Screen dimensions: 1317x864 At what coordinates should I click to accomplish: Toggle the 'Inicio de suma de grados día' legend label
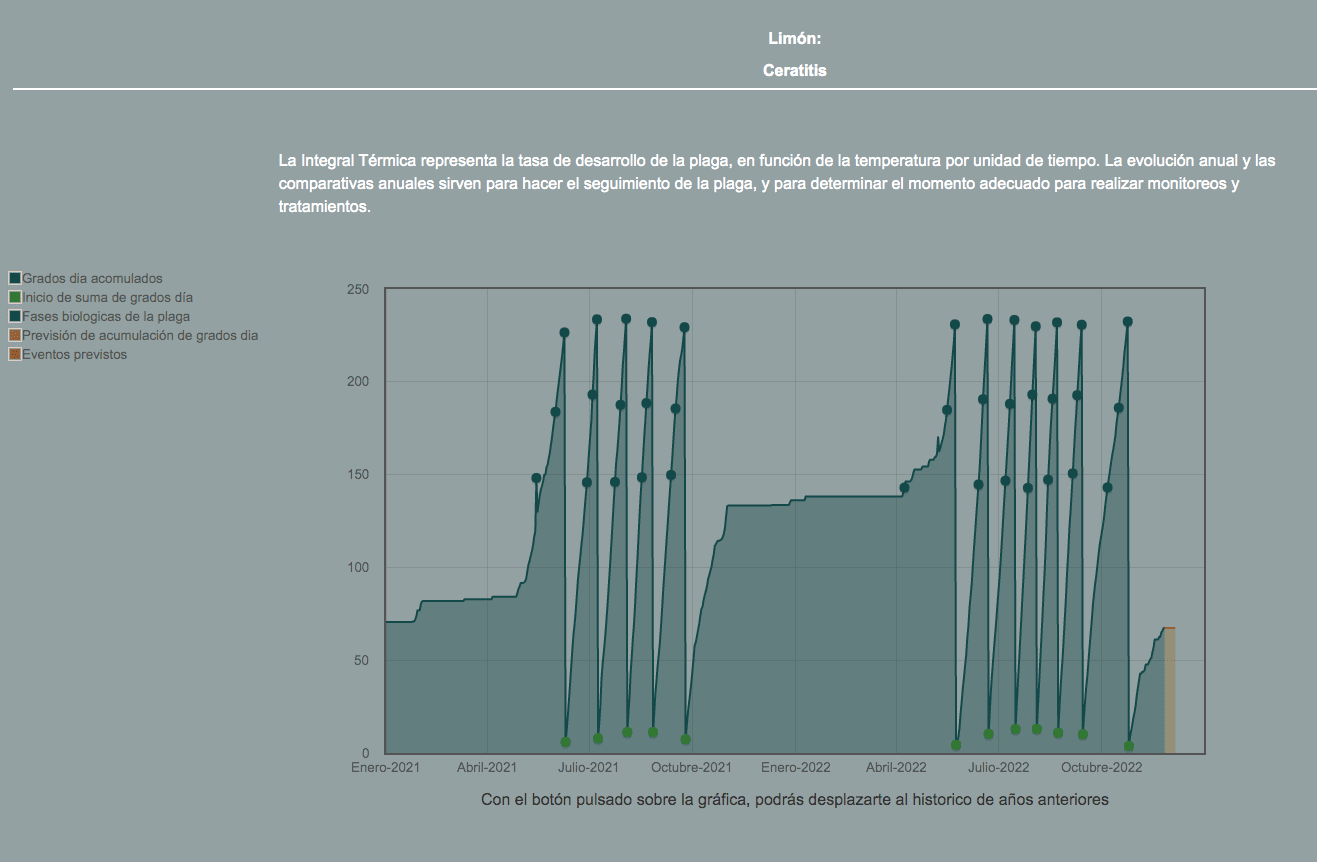point(107,297)
